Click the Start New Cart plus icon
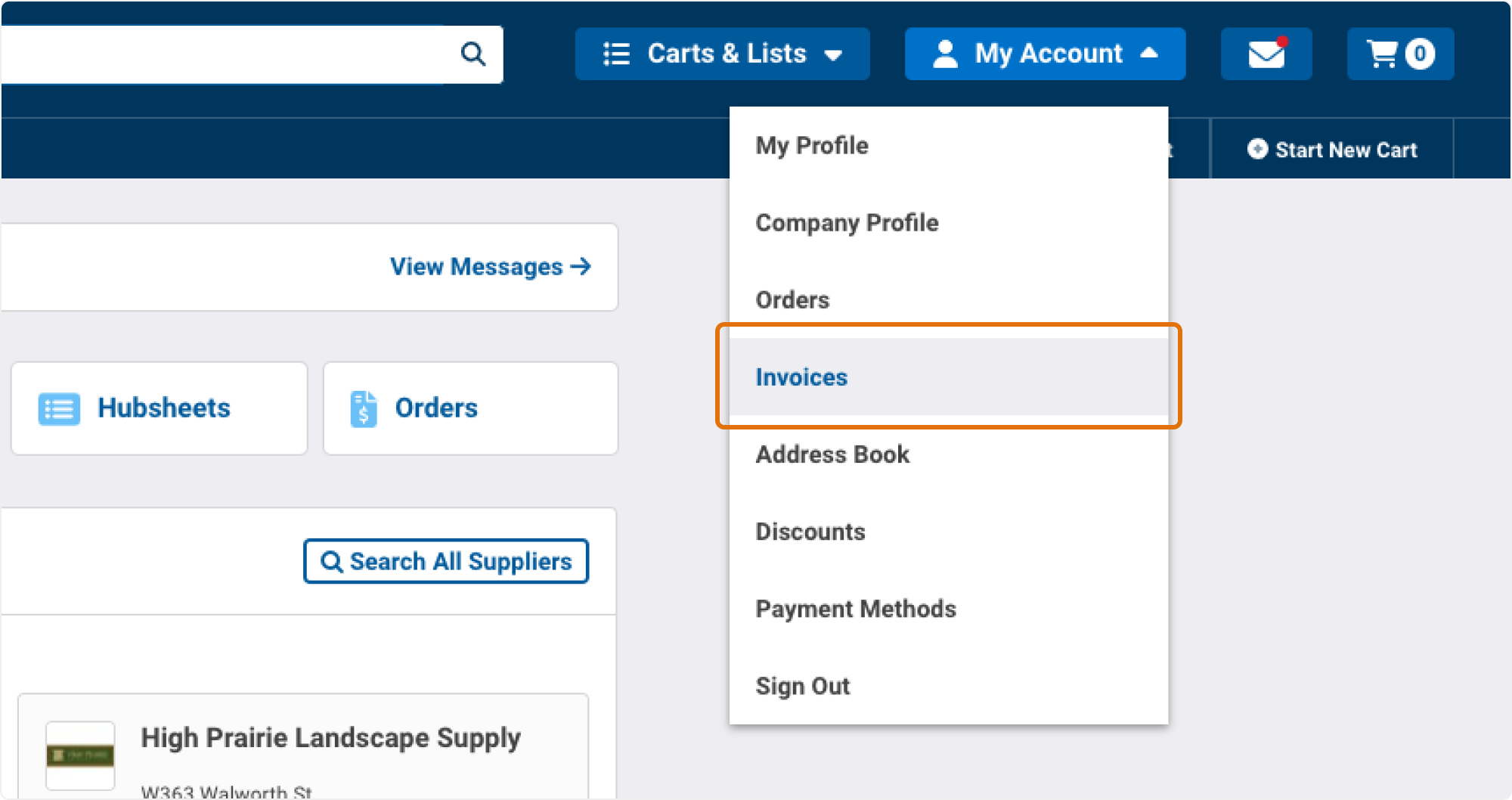Viewport: 1512px width, 800px height. coord(1256,149)
